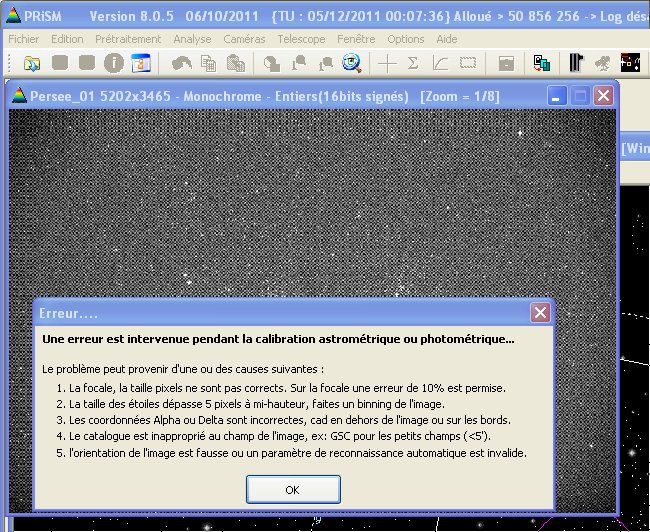
Task: Select the dashed rectangle selection tool
Action: [x=467, y=63]
